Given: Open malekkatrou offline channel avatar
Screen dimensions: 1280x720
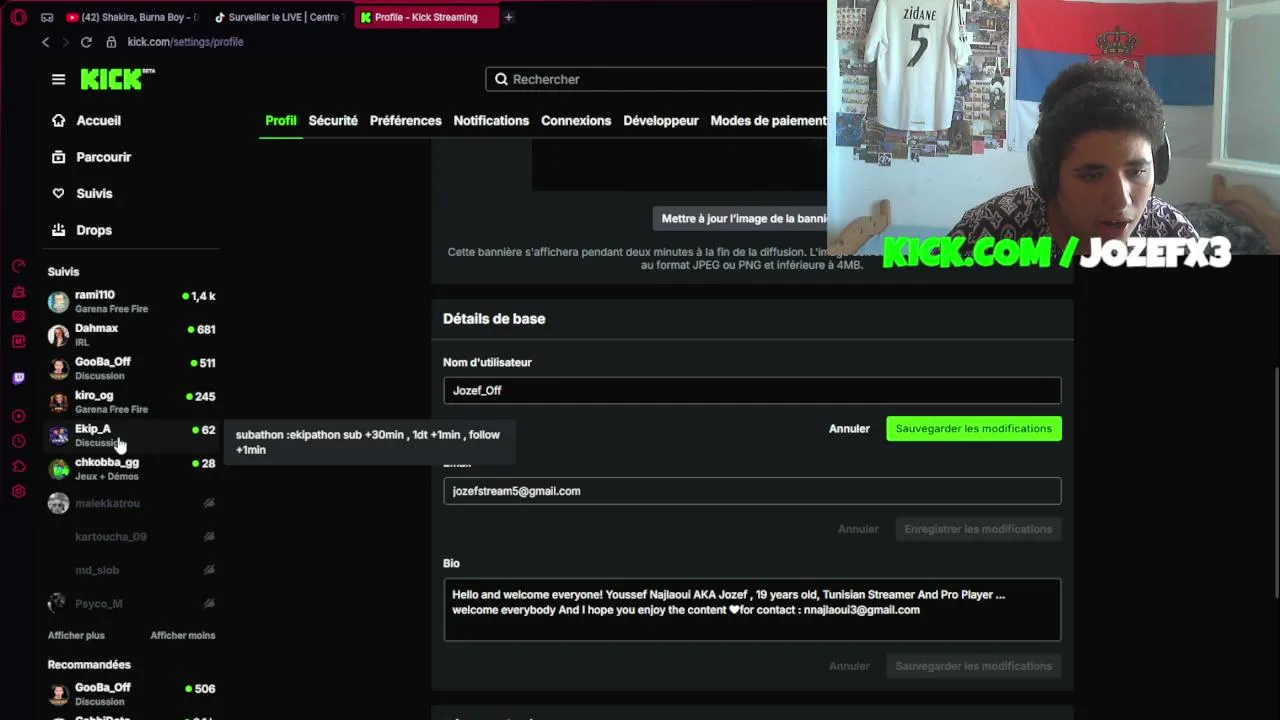Looking at the screenshot, I should click(58, 503).
